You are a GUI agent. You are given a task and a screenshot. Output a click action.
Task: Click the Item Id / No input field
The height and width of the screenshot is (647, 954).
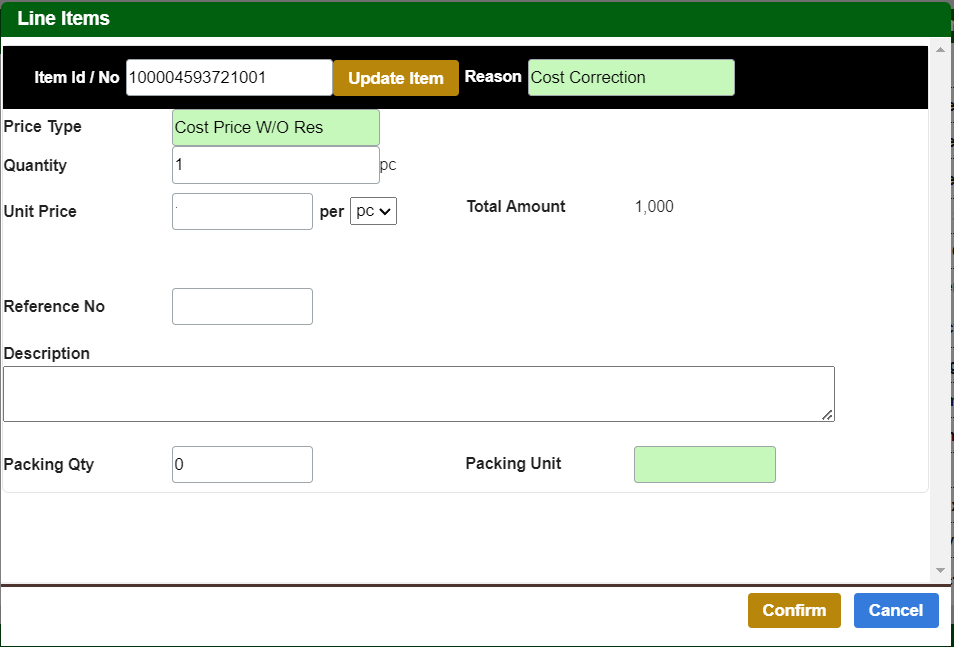click(x=229, y=77)
